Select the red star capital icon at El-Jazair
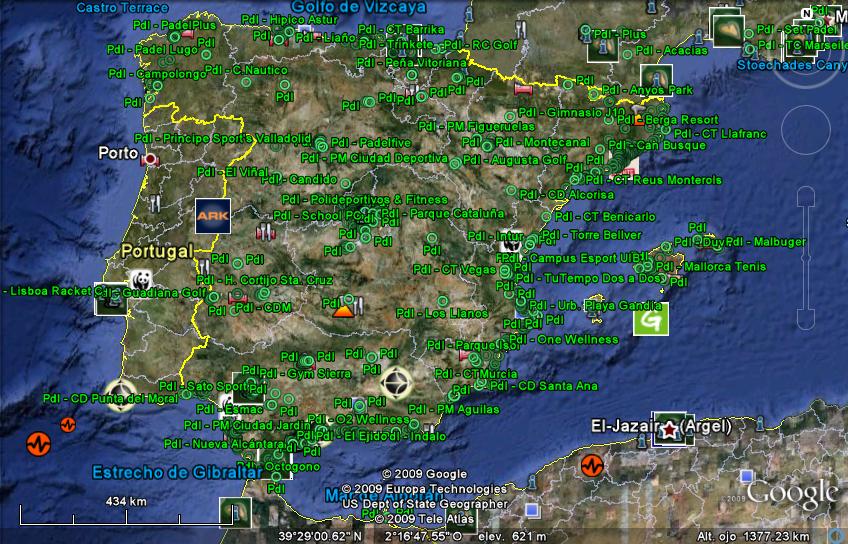This screenshot has width=848, height=544. coord(667,427)
